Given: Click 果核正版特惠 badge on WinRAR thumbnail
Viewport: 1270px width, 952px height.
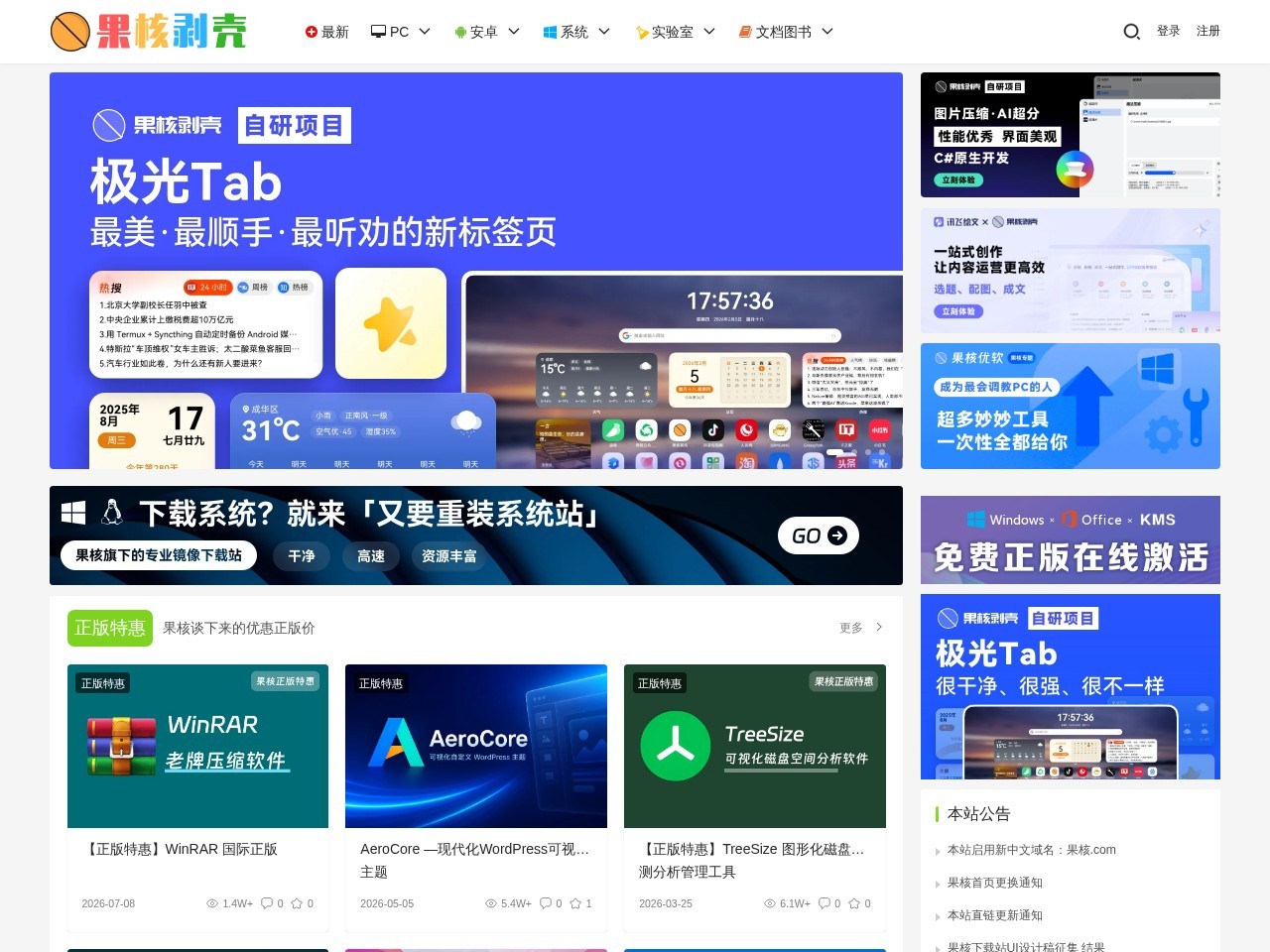Looking at the screenshot, I should click(x=286, y=681).
